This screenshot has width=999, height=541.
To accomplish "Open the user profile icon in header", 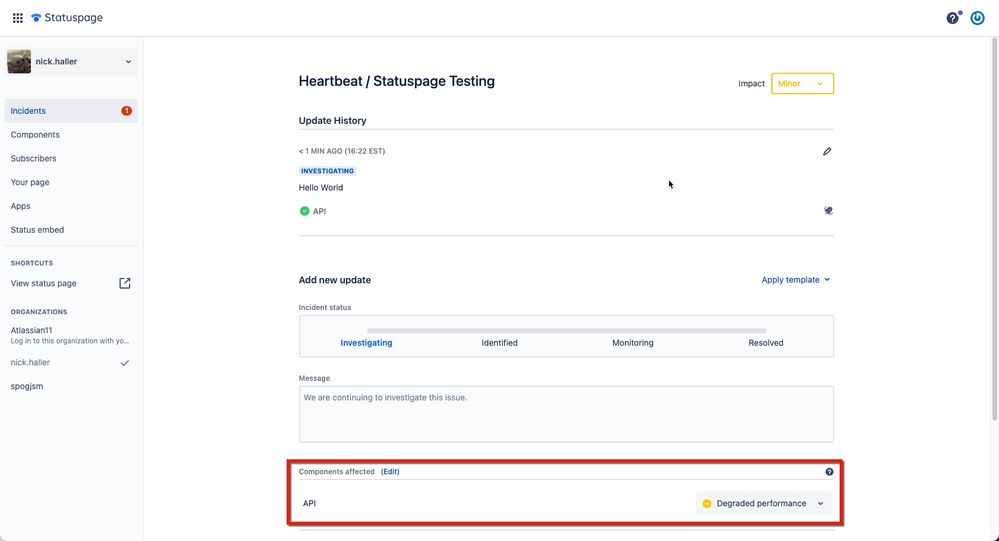I will 977,18.
